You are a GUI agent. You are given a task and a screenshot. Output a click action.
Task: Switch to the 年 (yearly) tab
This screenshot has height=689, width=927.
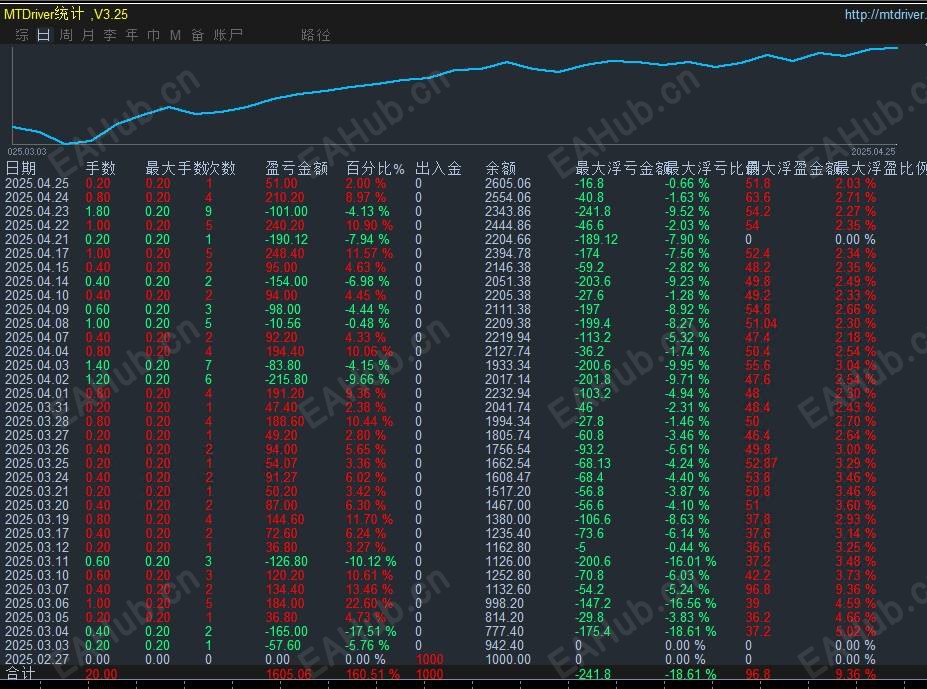pos(131,35)
